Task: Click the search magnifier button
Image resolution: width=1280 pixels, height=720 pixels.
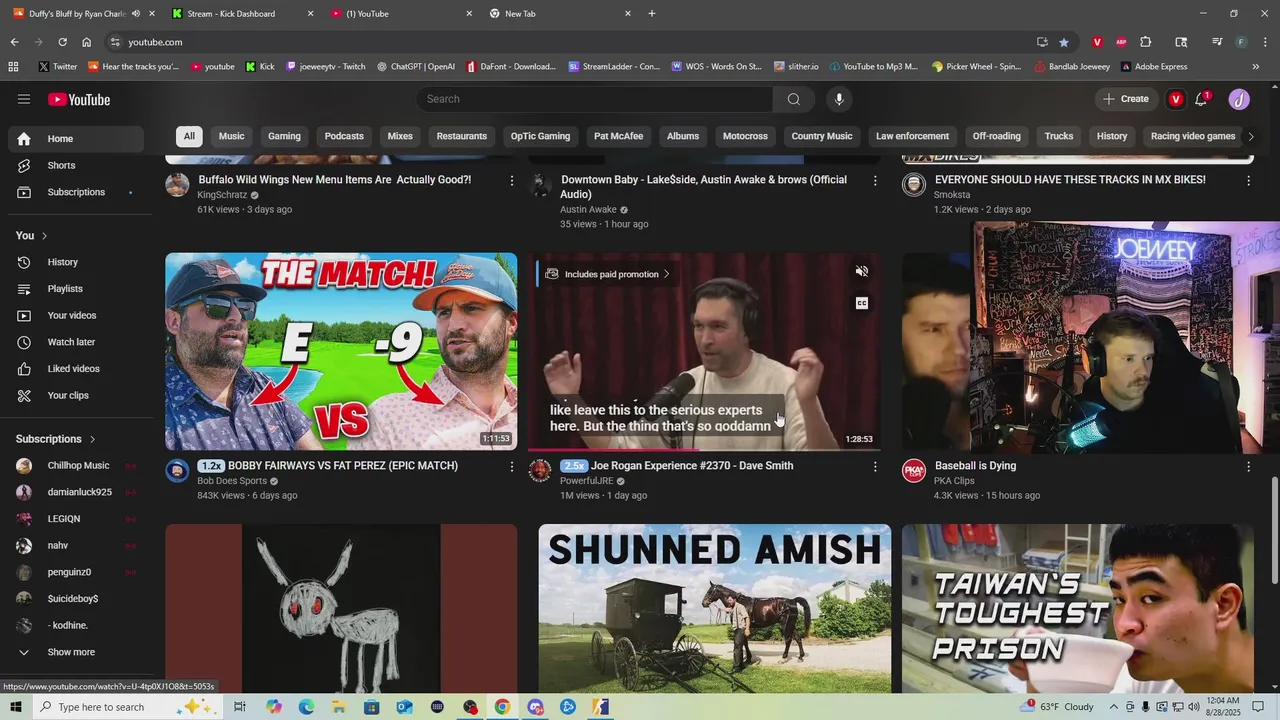Action: 793,99
